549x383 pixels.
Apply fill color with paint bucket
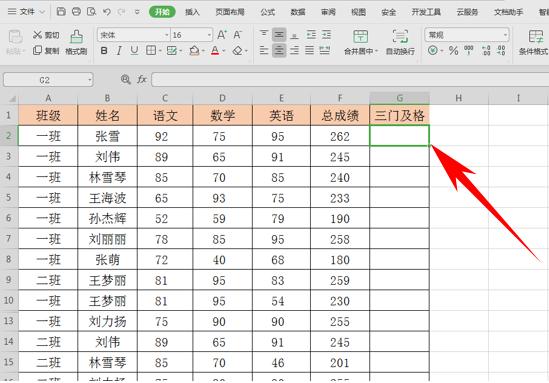coord(194,51)
